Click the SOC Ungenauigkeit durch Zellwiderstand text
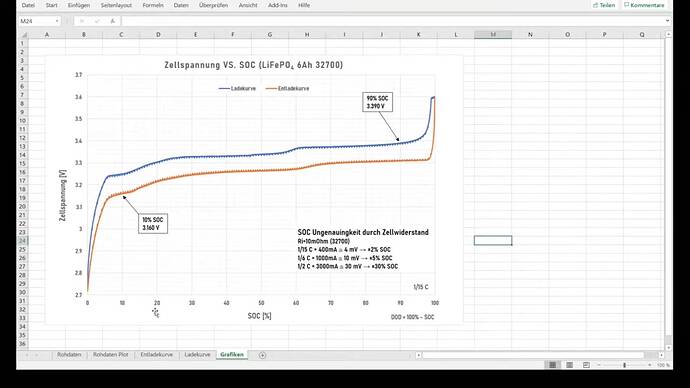Image resolution: width=690 pixels, height=388 pixels. [x=363, y=232]
